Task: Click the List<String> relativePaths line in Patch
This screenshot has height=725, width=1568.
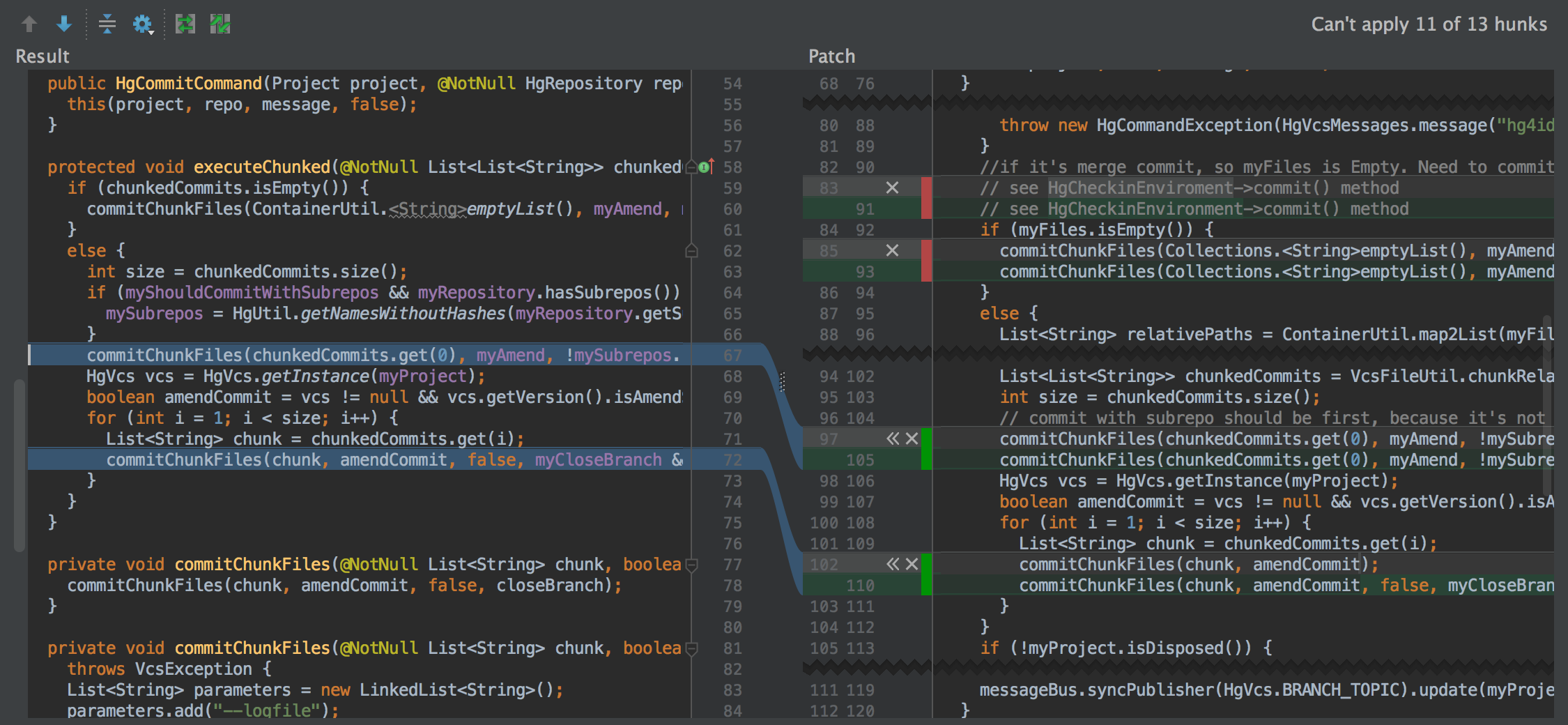Action: (1277, 335)
